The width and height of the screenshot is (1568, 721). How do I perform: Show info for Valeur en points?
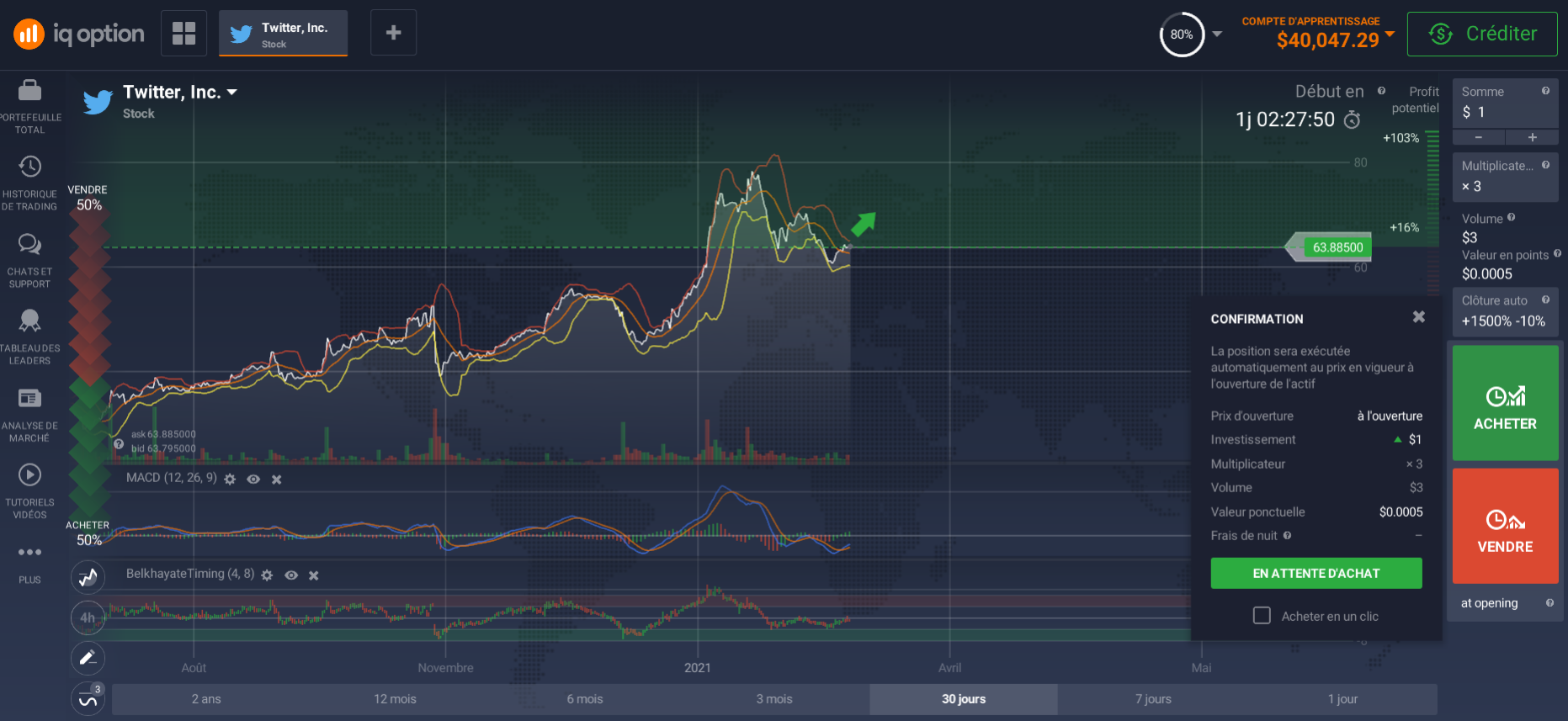point(1557,253)
